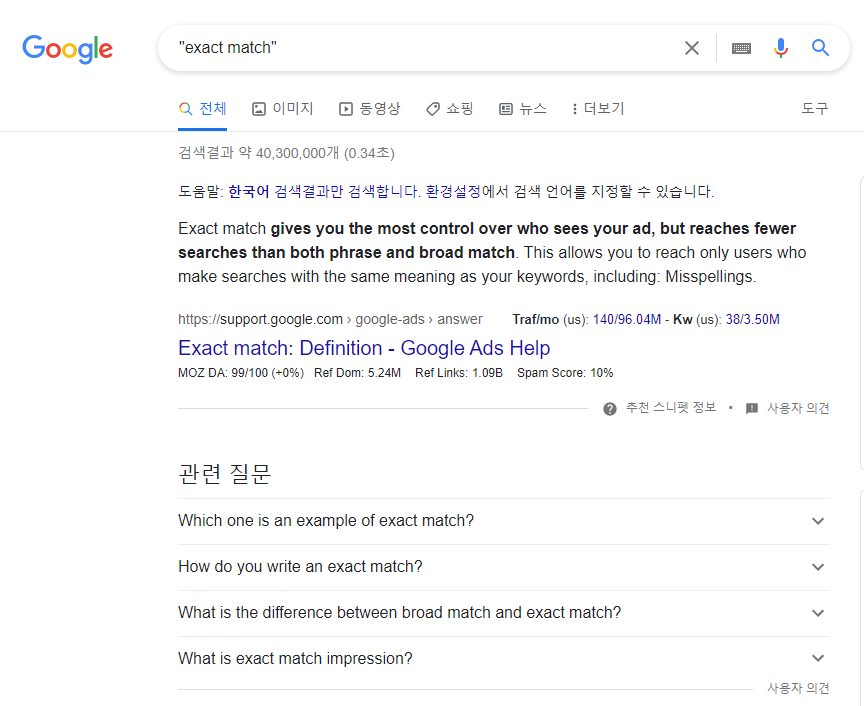
Task: Switch to the 동영상 tab
Action: [x=369, y=109]
